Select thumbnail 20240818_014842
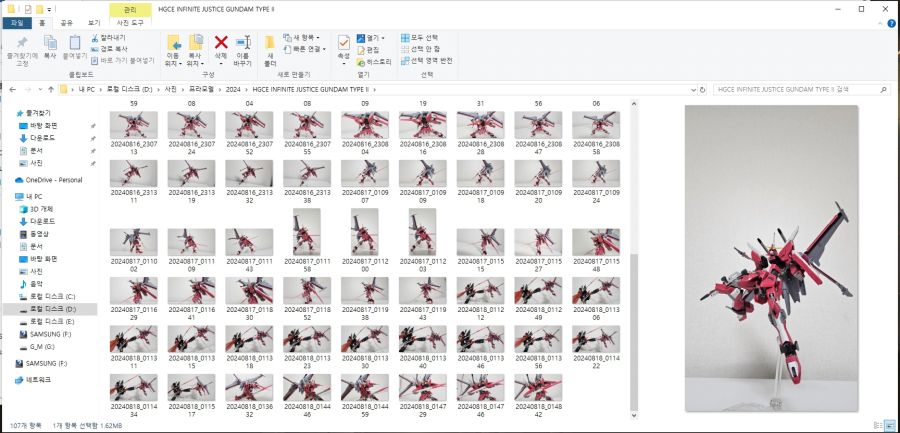The image size is (900, 433). pos(538,388)
